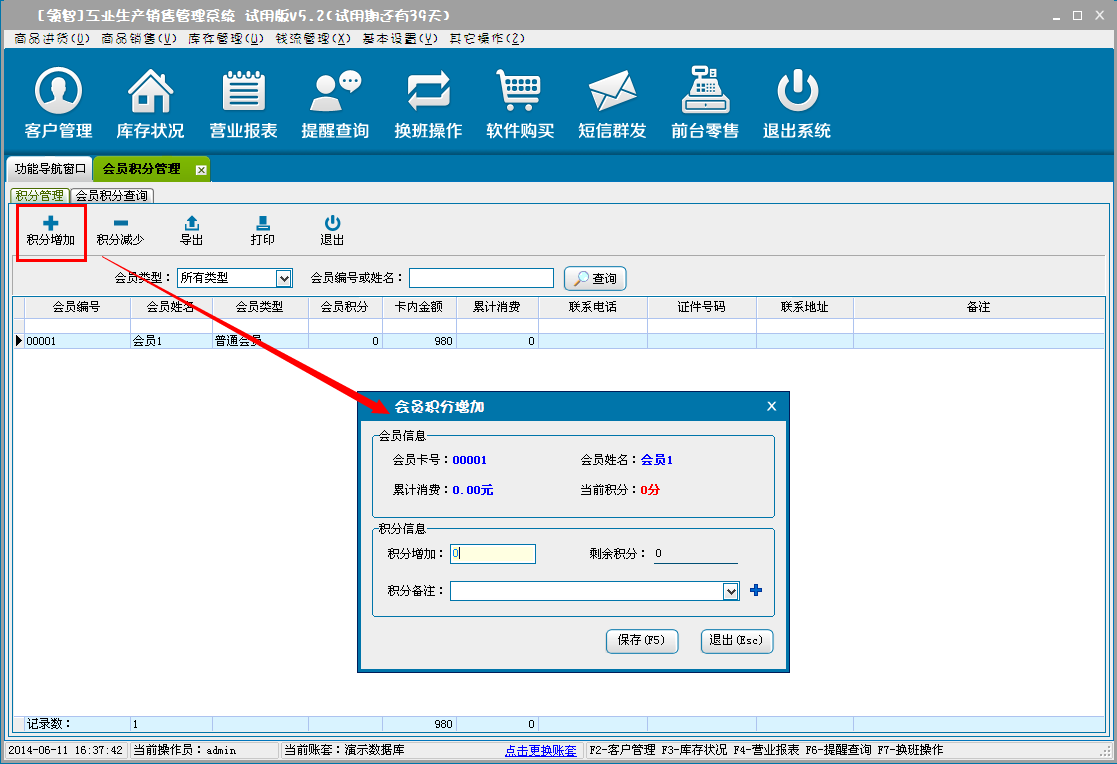Click the 退出系统 power icon
Screen dimensions: 1117x764
[x=797, y=104]
